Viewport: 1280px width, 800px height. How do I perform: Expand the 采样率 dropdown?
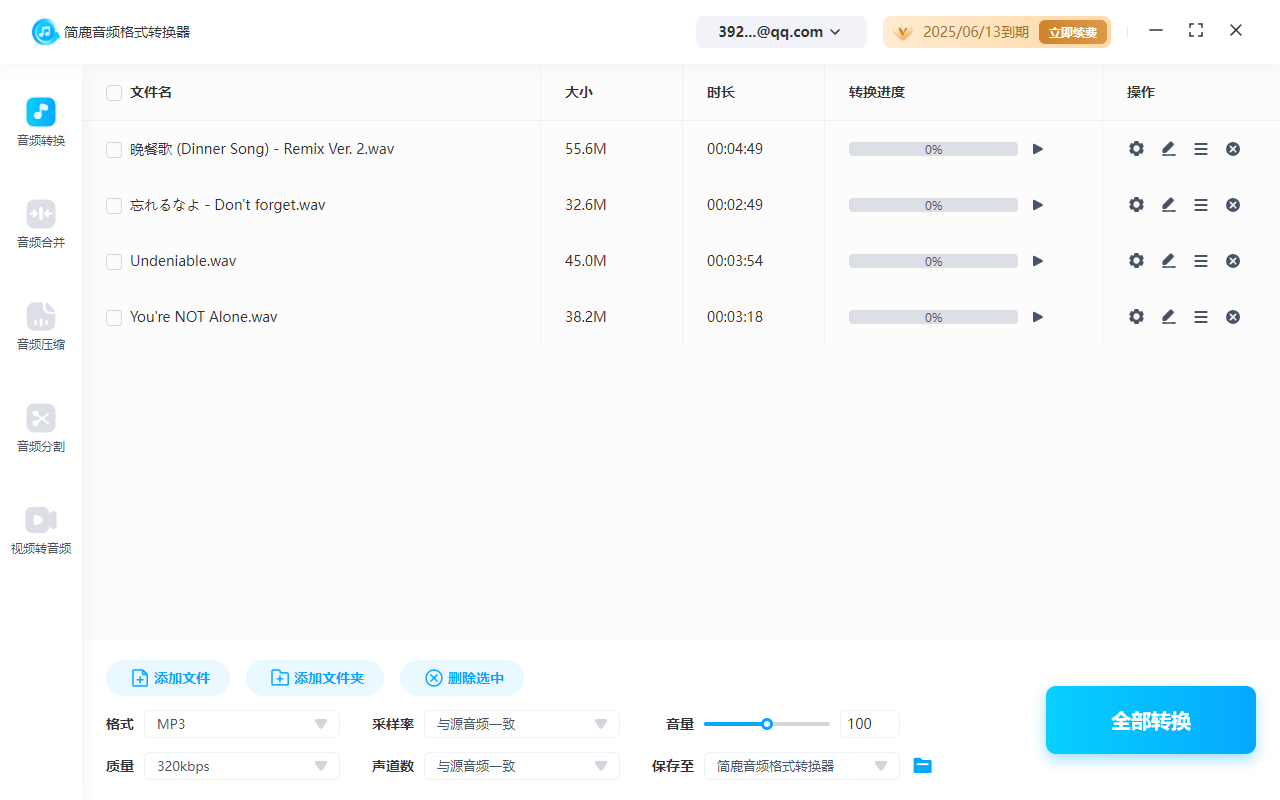522,724
